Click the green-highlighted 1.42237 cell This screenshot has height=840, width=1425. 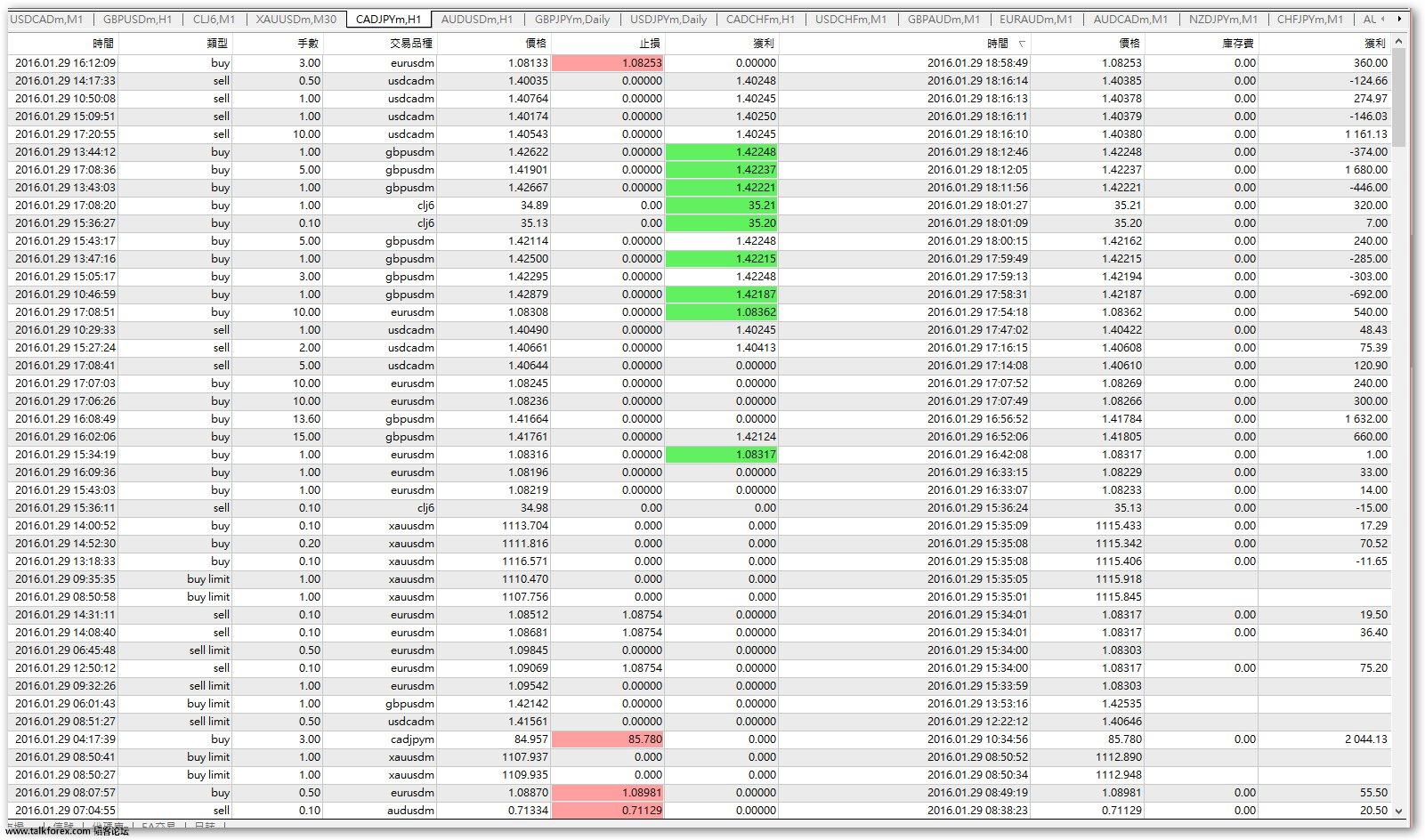coord(721,170)
